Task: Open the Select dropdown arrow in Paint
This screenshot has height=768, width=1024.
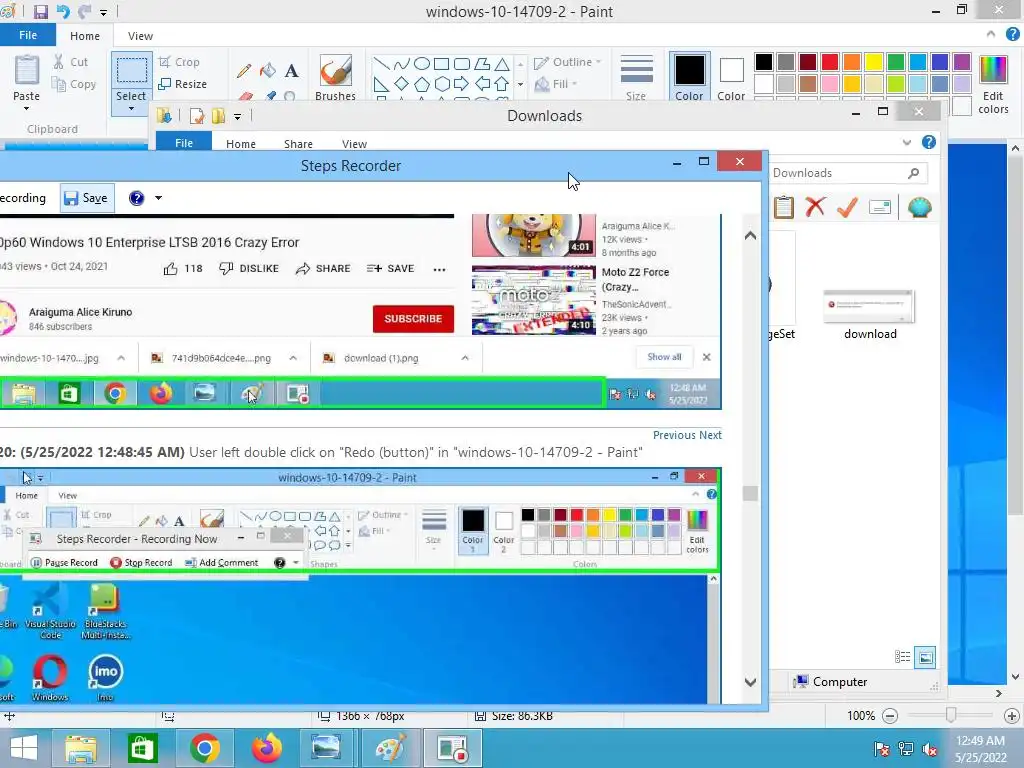Action: pyautogui.click(x=131, y=108)
